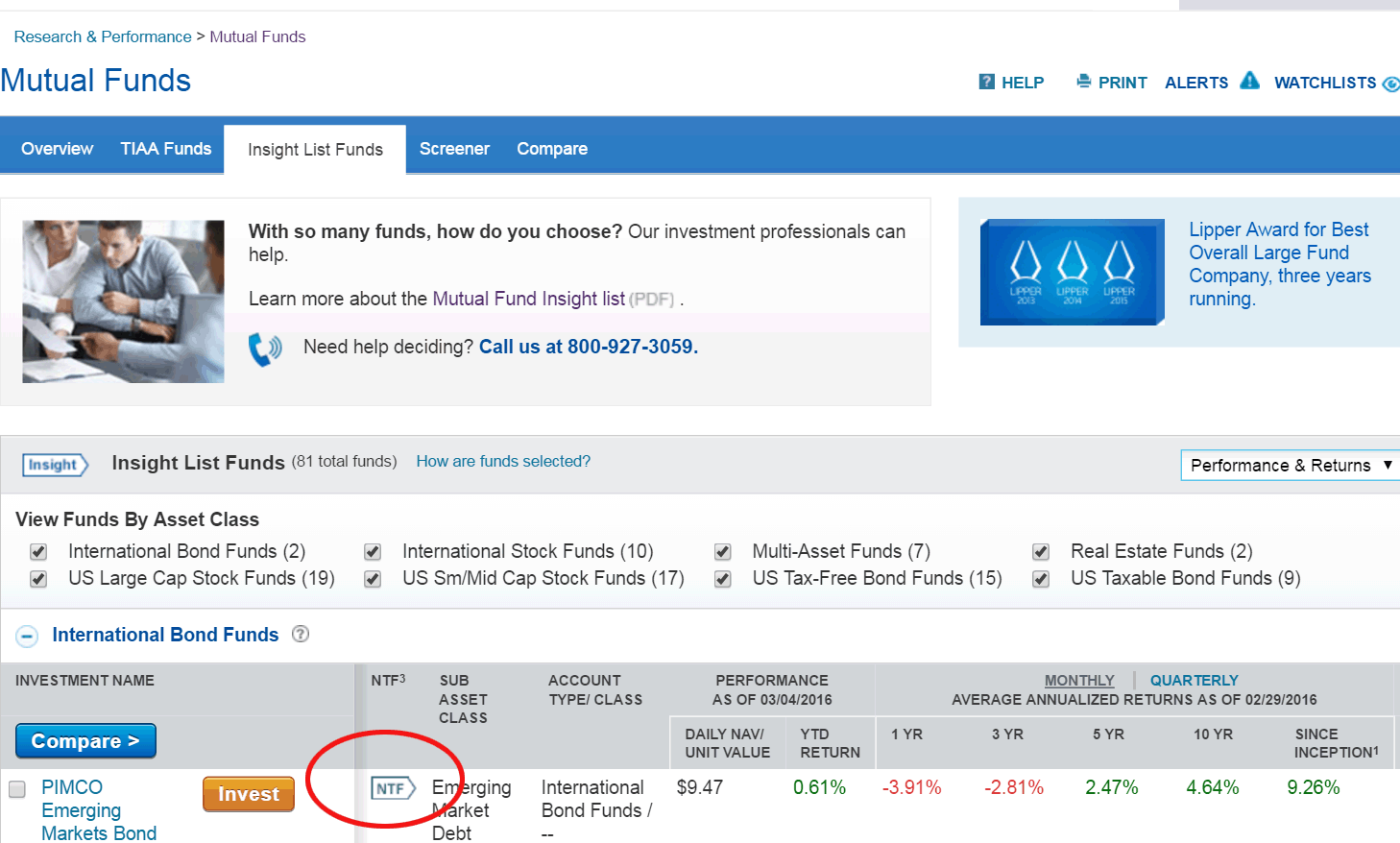Screen dimensions: 1400x843
Task: Uncheck US Large Cap Stock Funds (19)
Action: (x=38, y=579)
